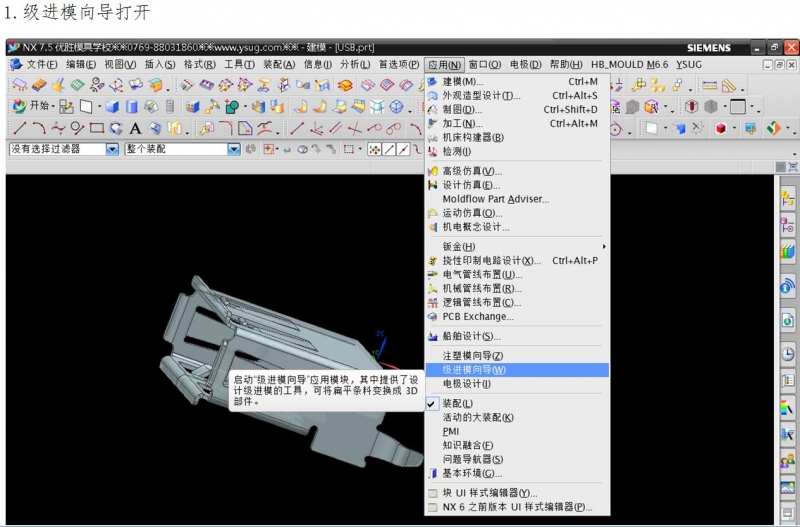
Task: Open the System Scenes picture side icon
Action: (788, 488)
